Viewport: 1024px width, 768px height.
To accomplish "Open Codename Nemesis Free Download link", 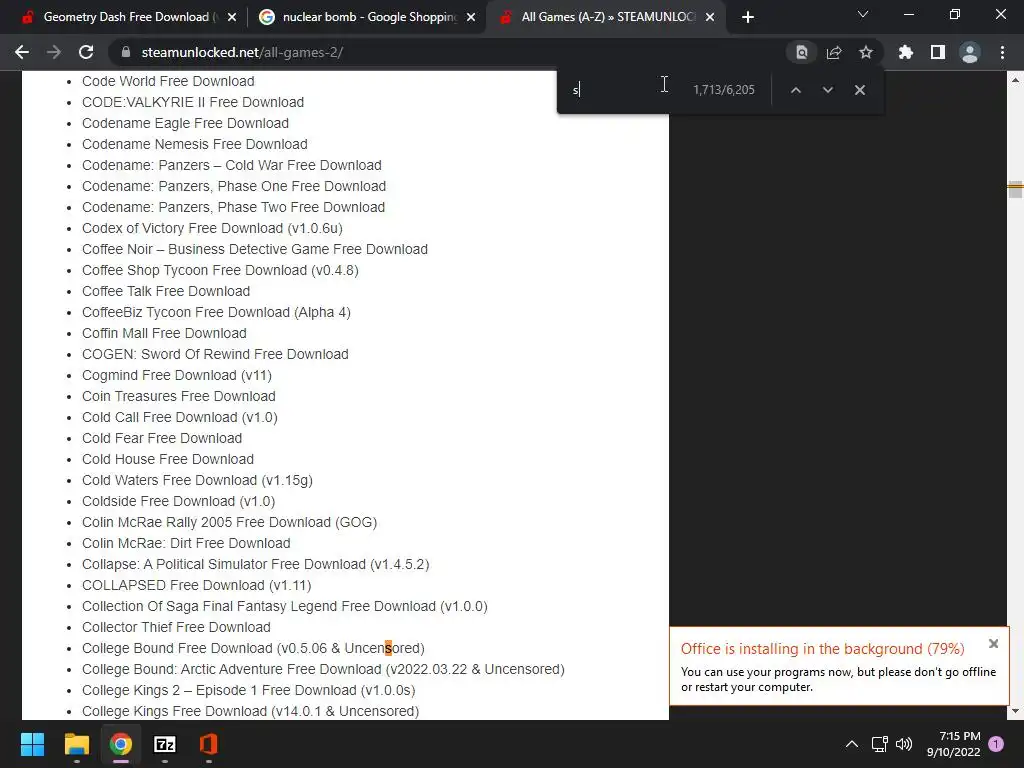I will click(195, 144).
